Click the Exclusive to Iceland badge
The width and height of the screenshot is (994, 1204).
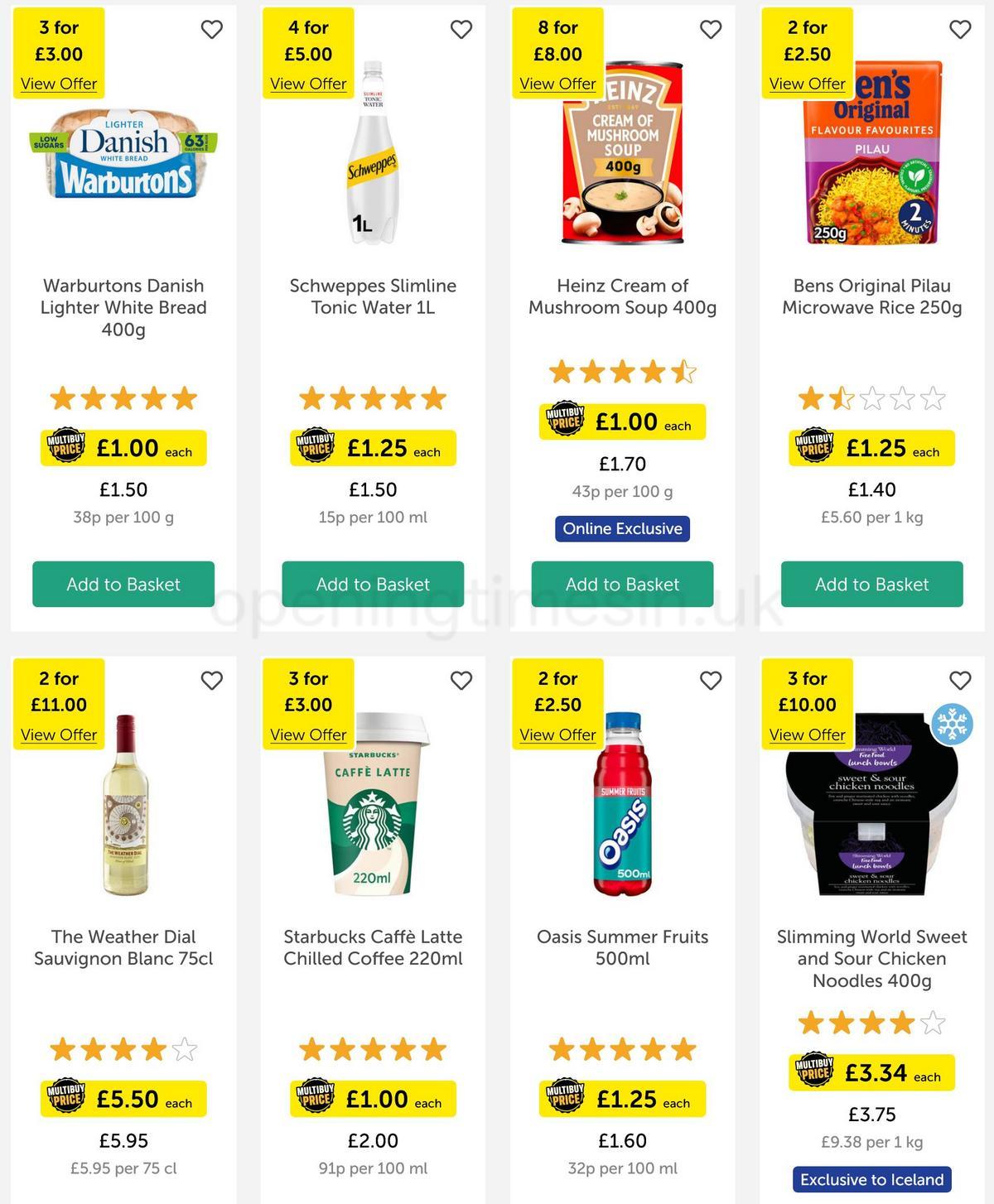pos(871,1179)
